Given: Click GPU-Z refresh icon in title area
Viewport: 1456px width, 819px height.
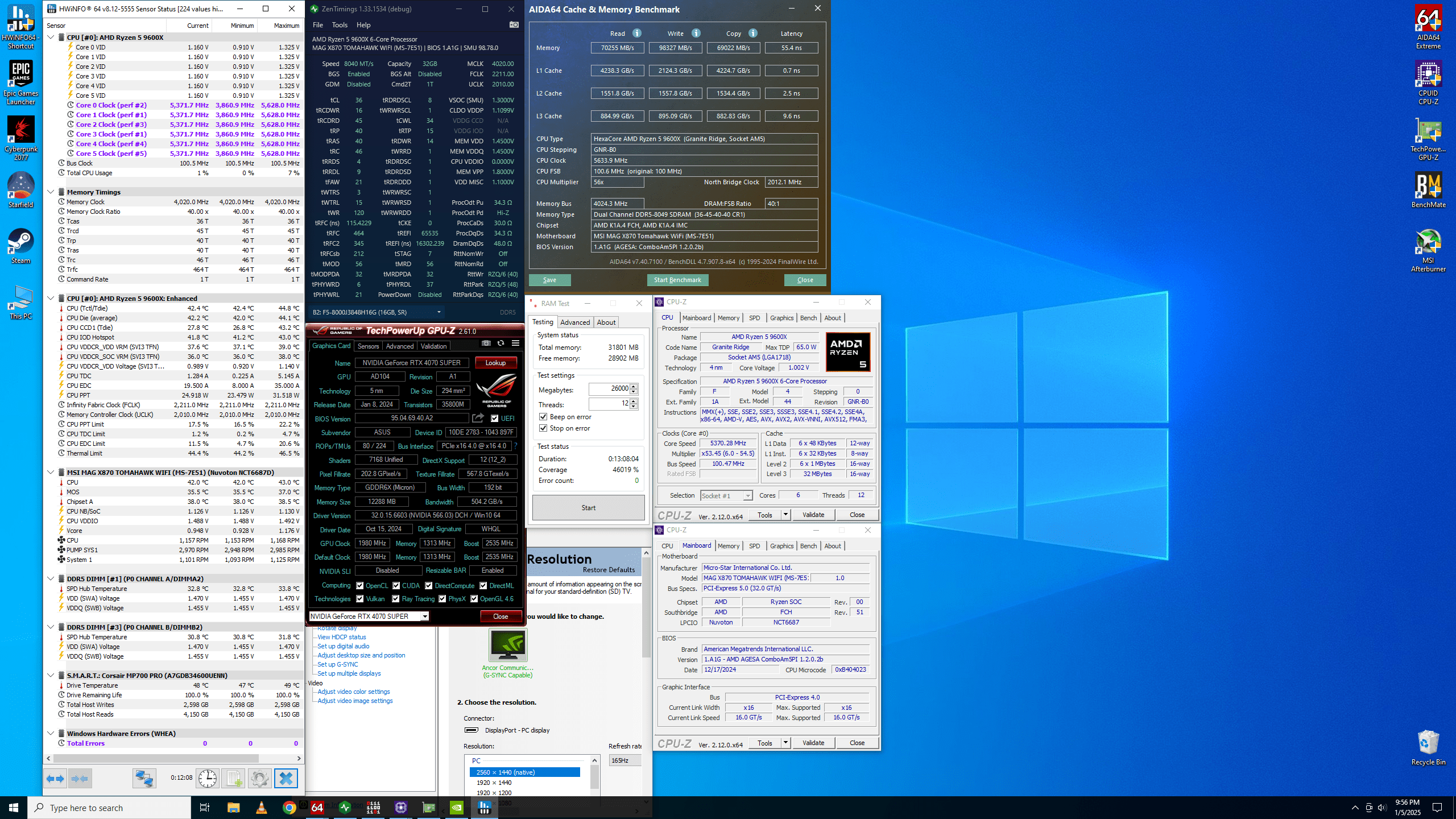Looking at the screenshot, I should click(500, 343).
